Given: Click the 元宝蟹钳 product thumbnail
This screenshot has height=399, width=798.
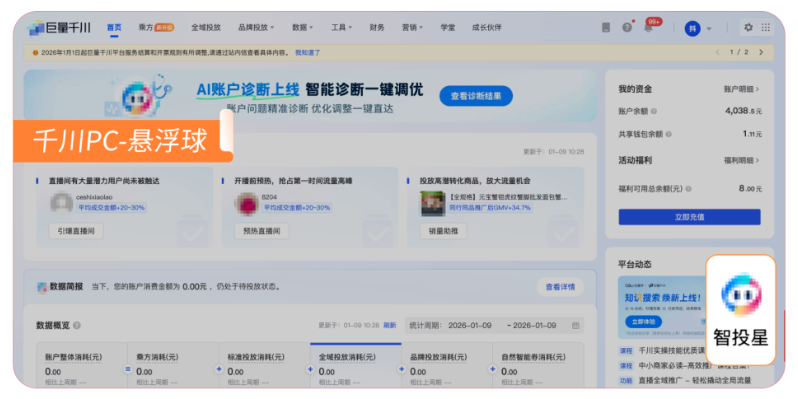Looking at the screenshot, I should (433, 203).
